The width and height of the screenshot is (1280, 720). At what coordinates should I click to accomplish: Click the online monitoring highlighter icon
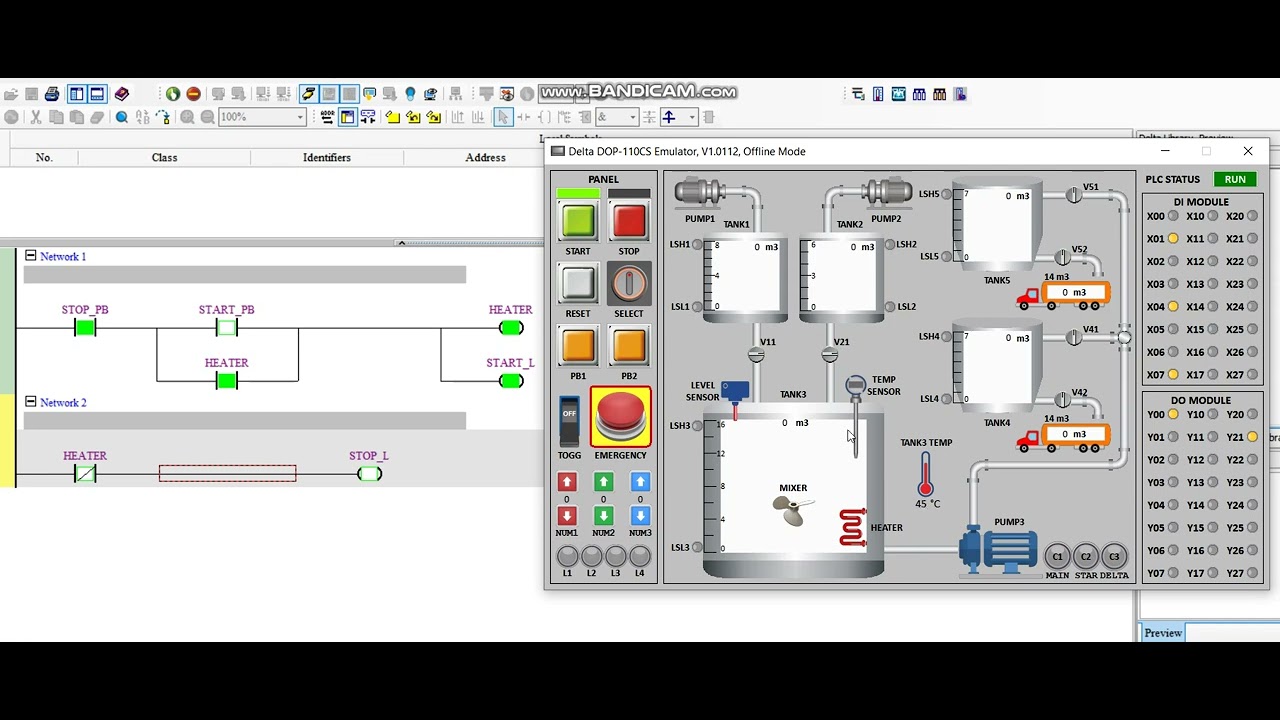tap(308, 94)
